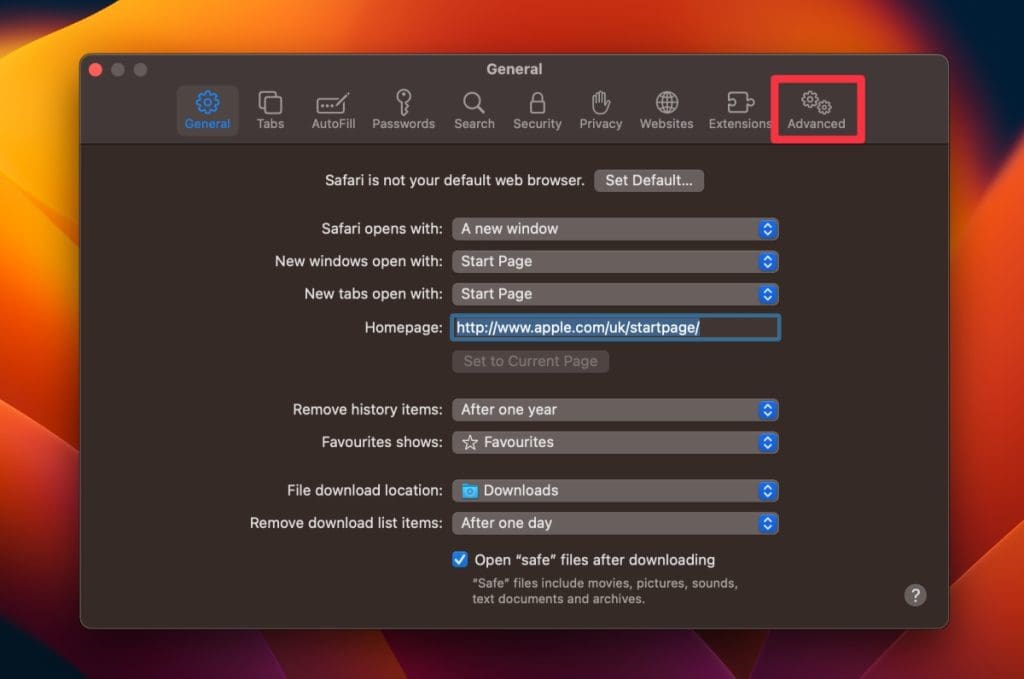Screen dimensions: 1024x679
Task: Select the Websites globe icon
Action: [666, 110]
